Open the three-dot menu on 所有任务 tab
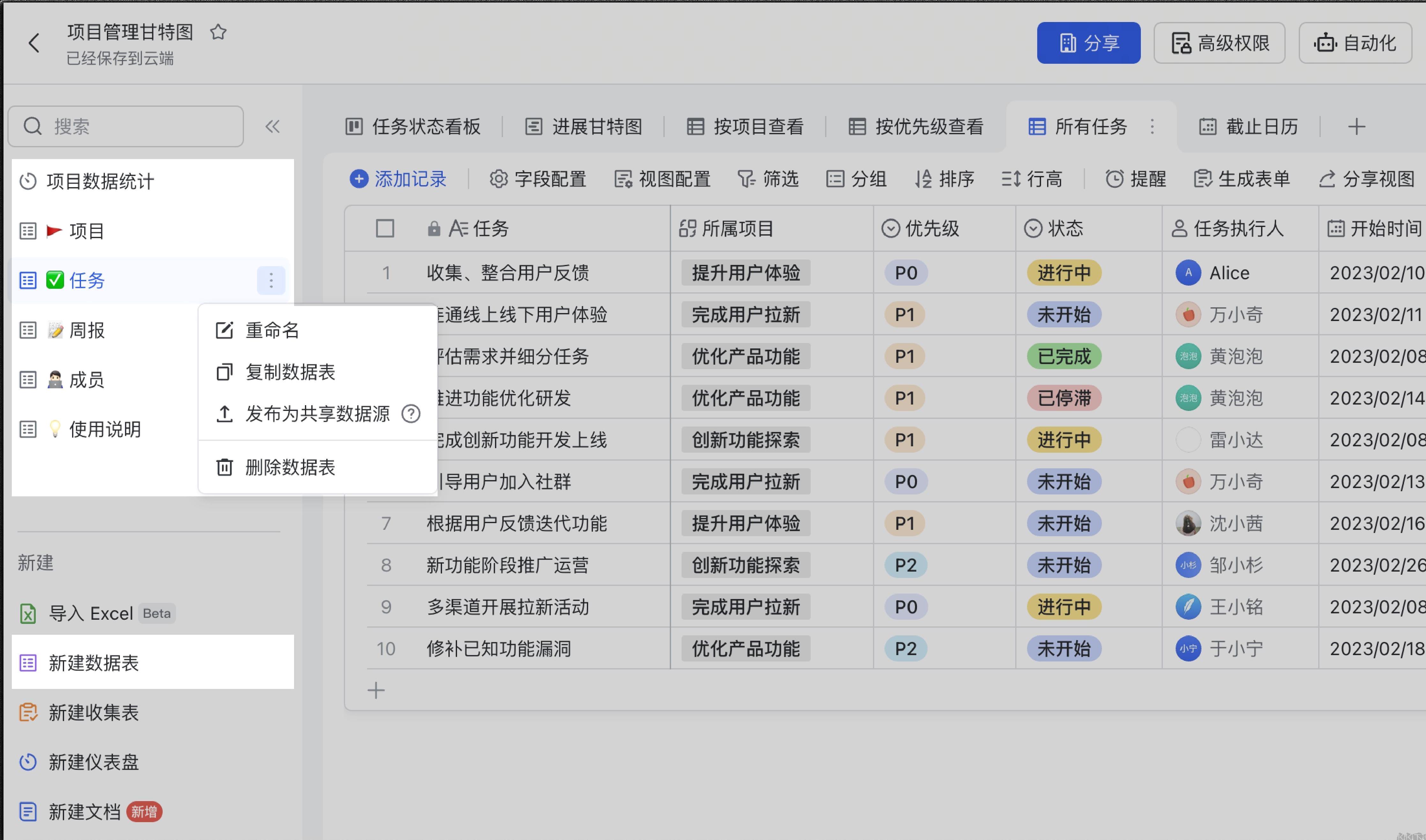Viewport: 1426px width, 840px height. (1152, 126)
